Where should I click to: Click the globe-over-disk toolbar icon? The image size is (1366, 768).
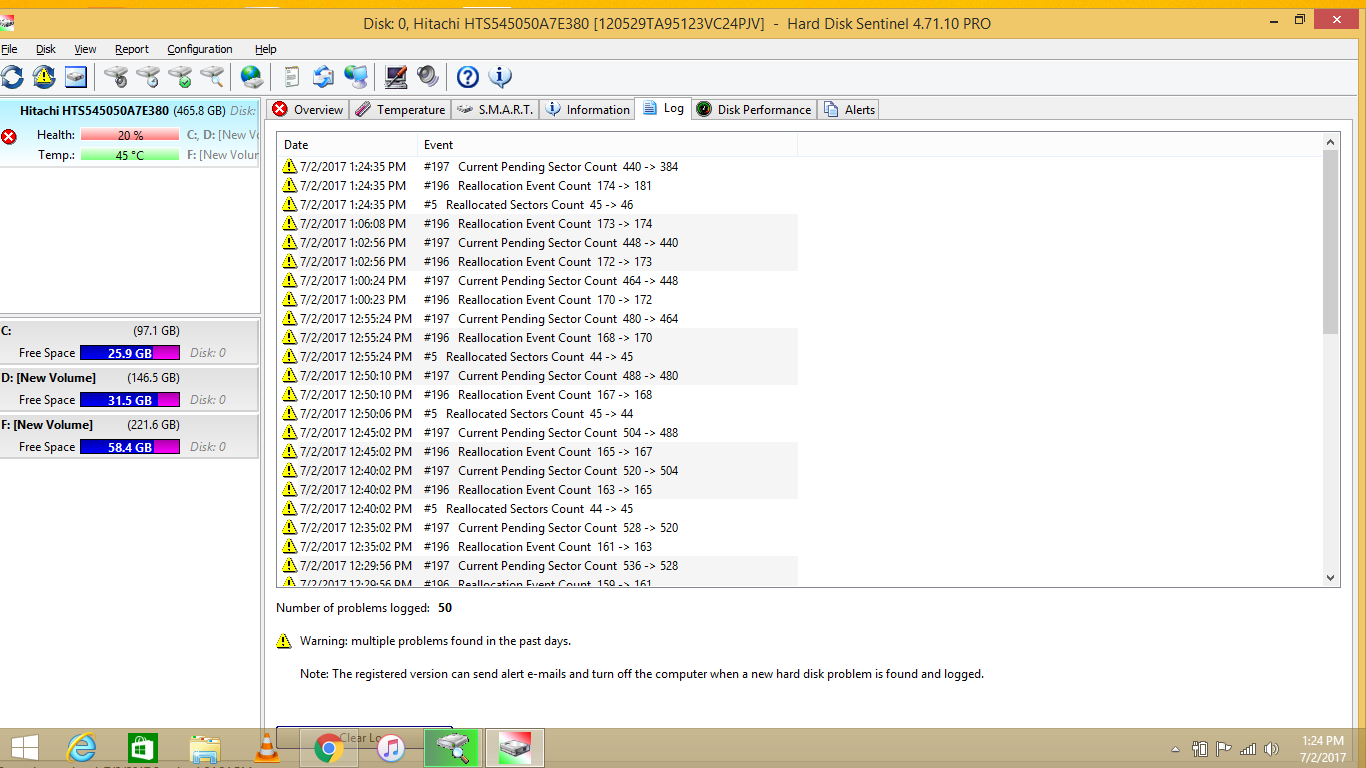pos(252,77)
